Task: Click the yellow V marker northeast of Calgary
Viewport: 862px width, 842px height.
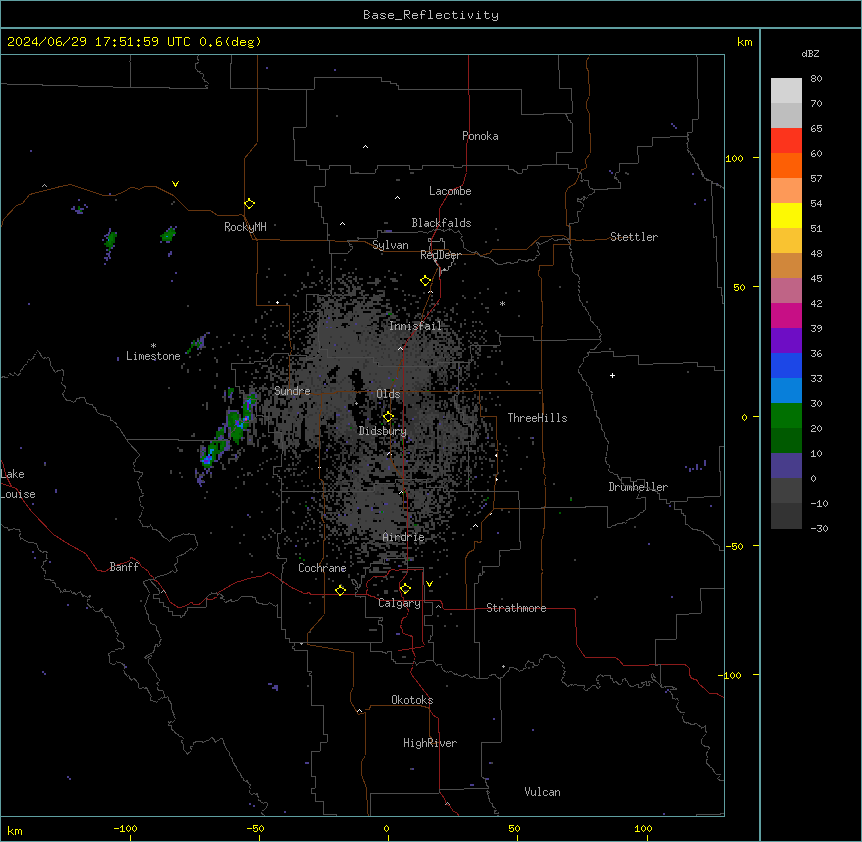Action: [x=429, y=584]
